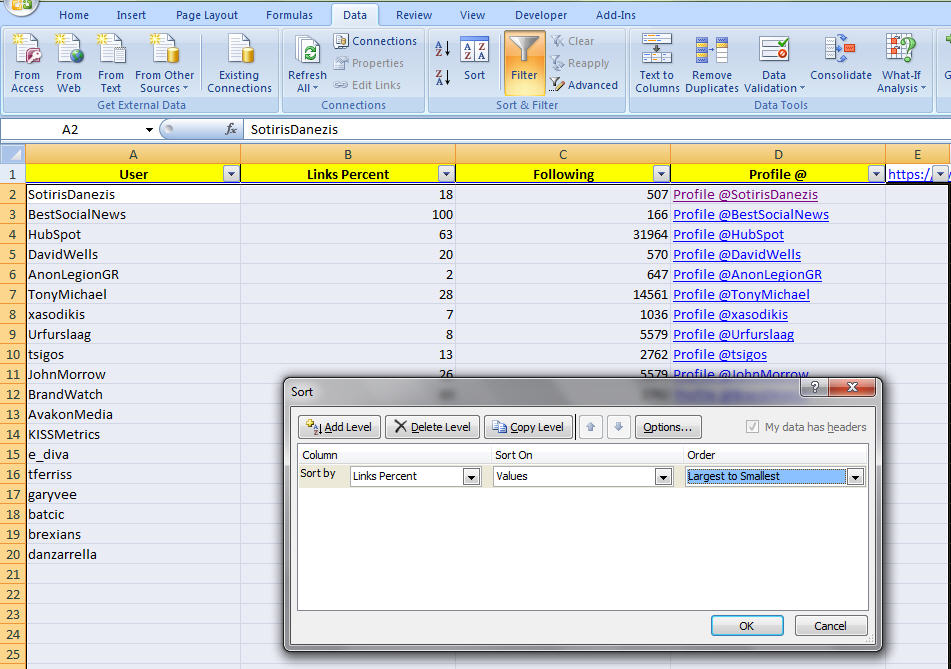Open Sort by column dropdown
Viewport: 951px width, 669px height.
472,477
